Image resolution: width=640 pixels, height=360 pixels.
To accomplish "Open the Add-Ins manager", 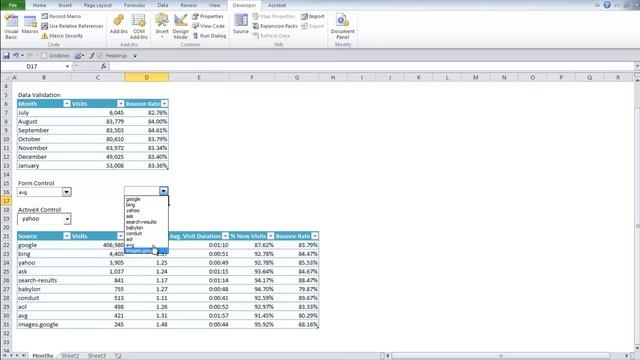I will point(119,24).
